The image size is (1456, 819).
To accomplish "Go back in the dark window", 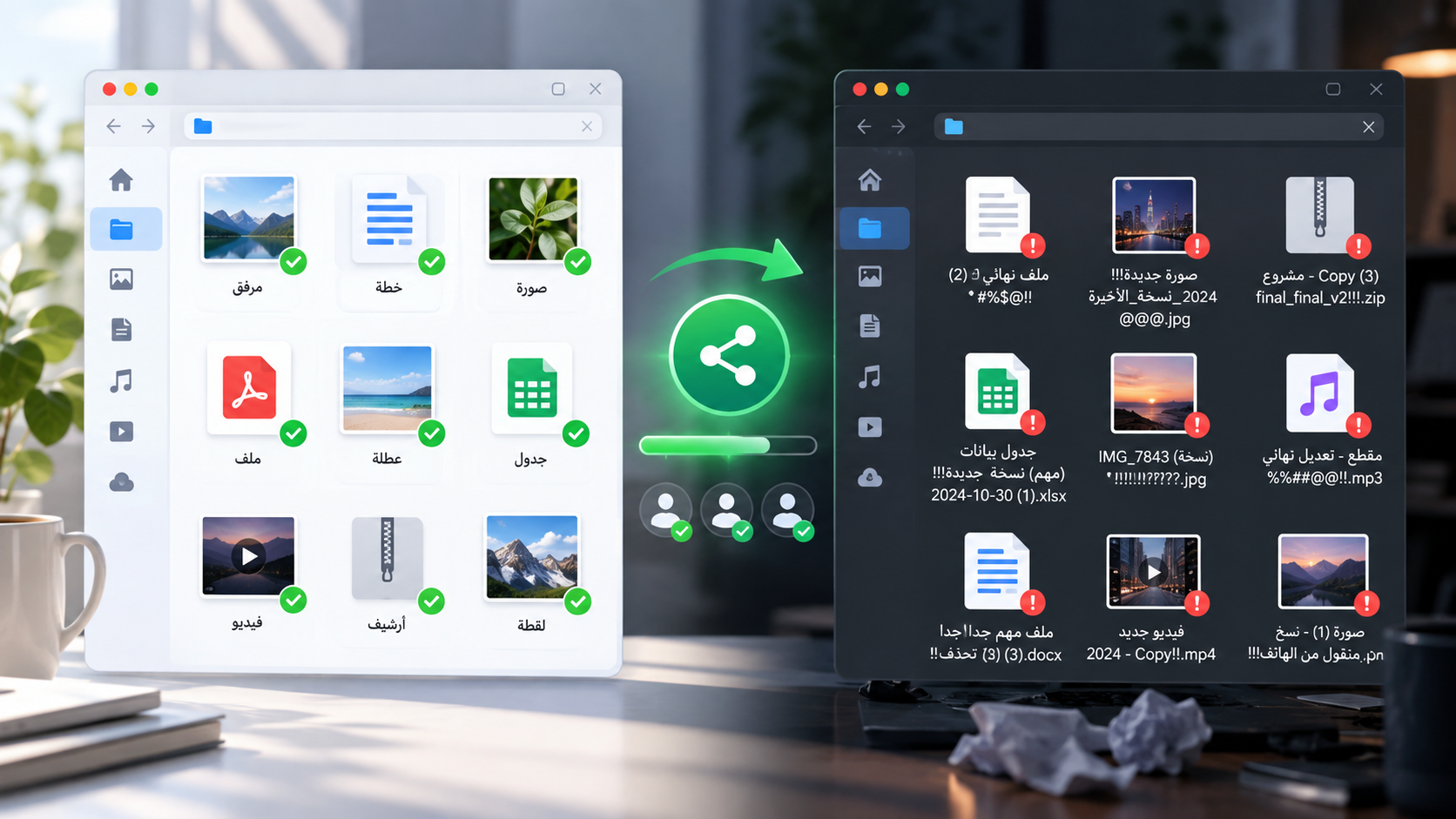I will (x=864, y=127).
